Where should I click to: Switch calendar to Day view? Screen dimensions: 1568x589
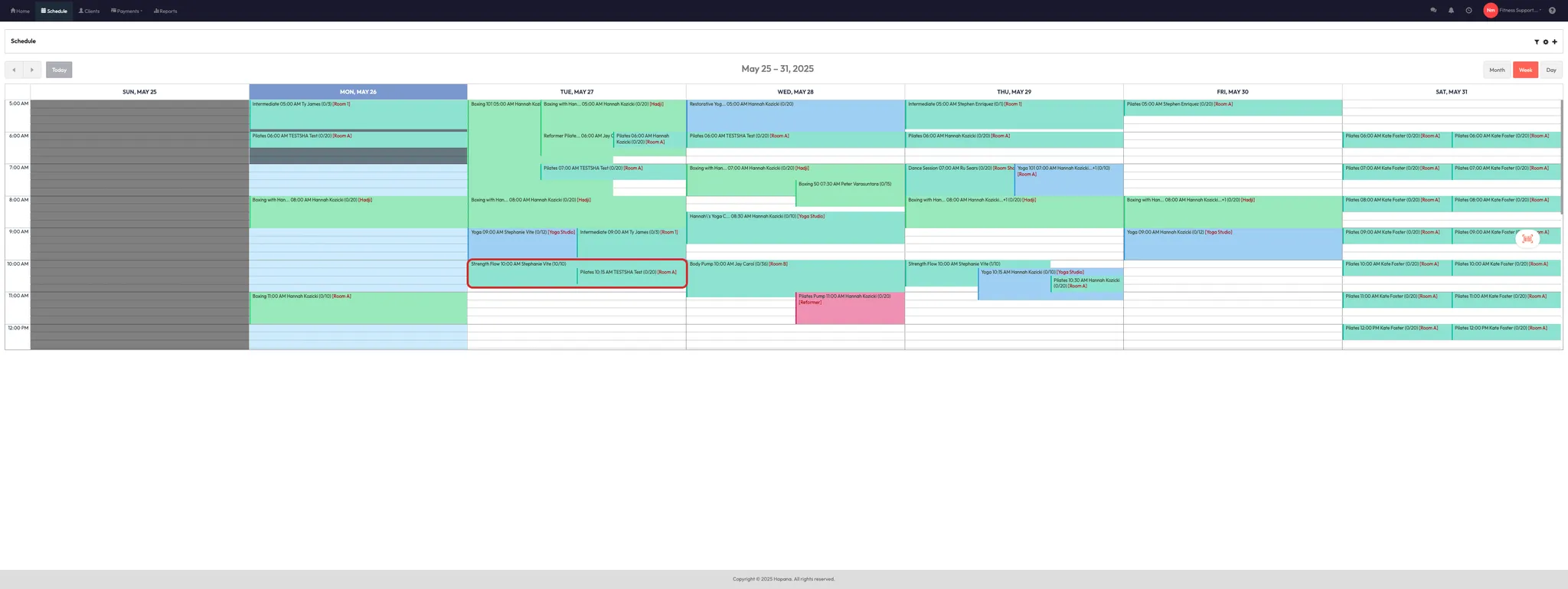coord(1550,70)
